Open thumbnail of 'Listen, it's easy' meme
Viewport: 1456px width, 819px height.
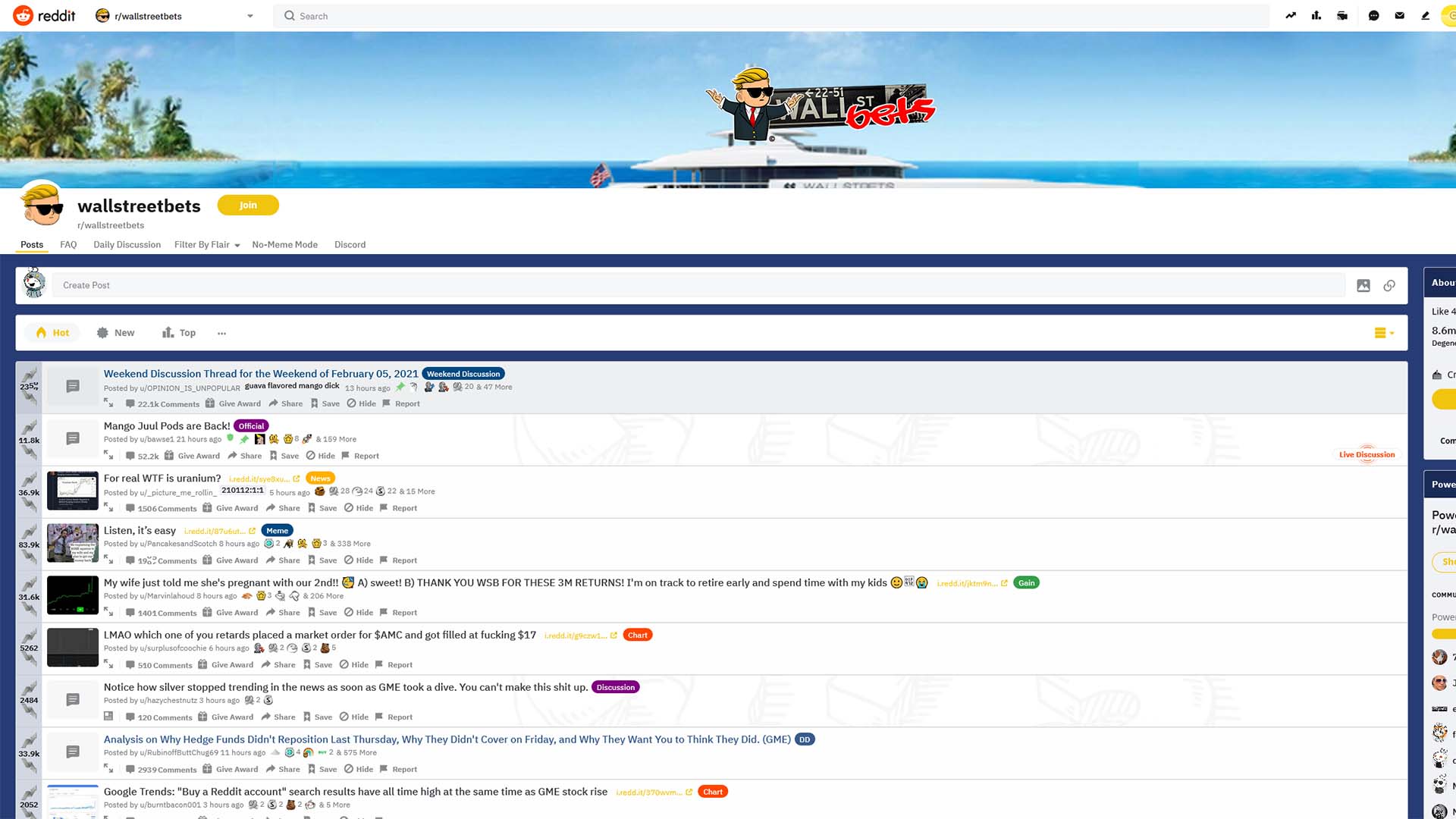[x=73, y=543]
